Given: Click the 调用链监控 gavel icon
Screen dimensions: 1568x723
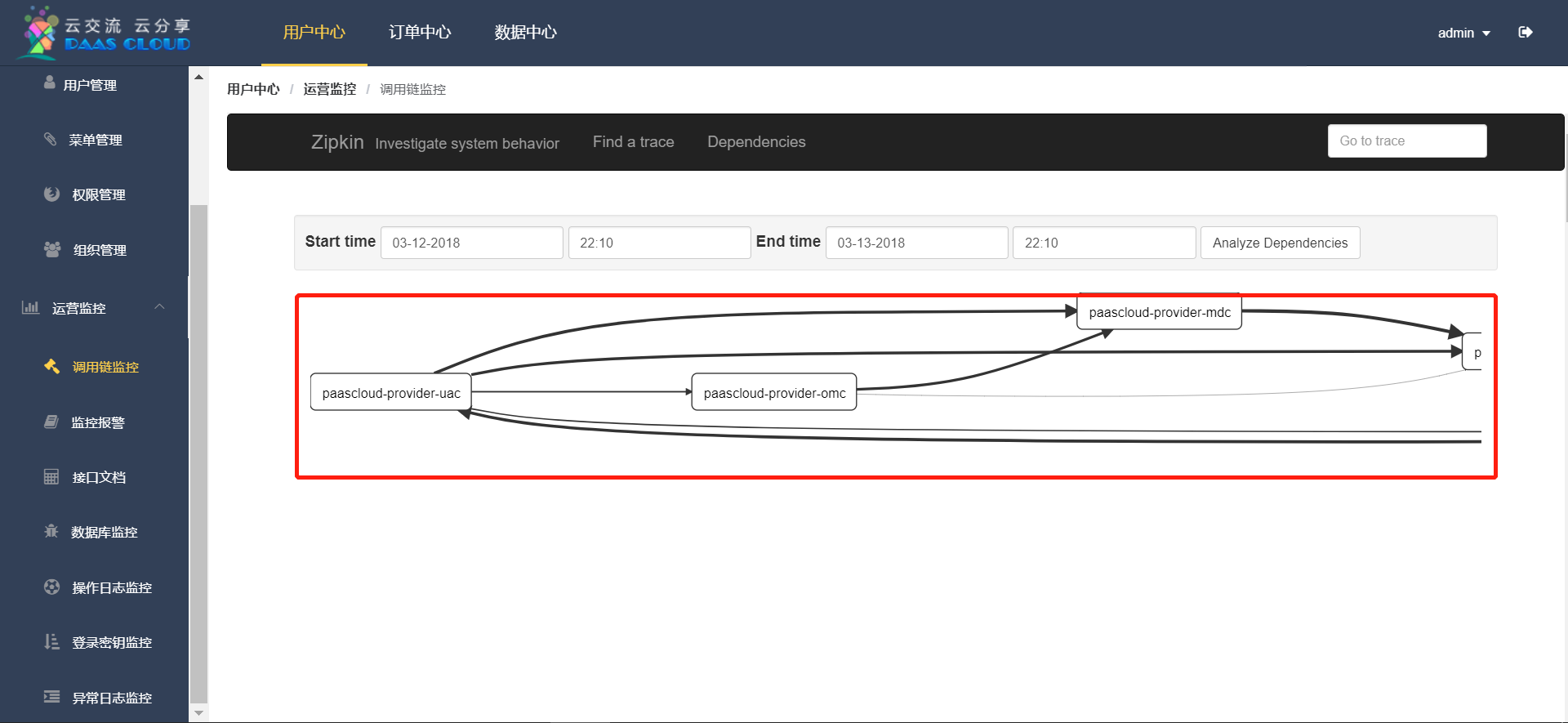Looking at the screenshot, I should click(x=51, y=366).
